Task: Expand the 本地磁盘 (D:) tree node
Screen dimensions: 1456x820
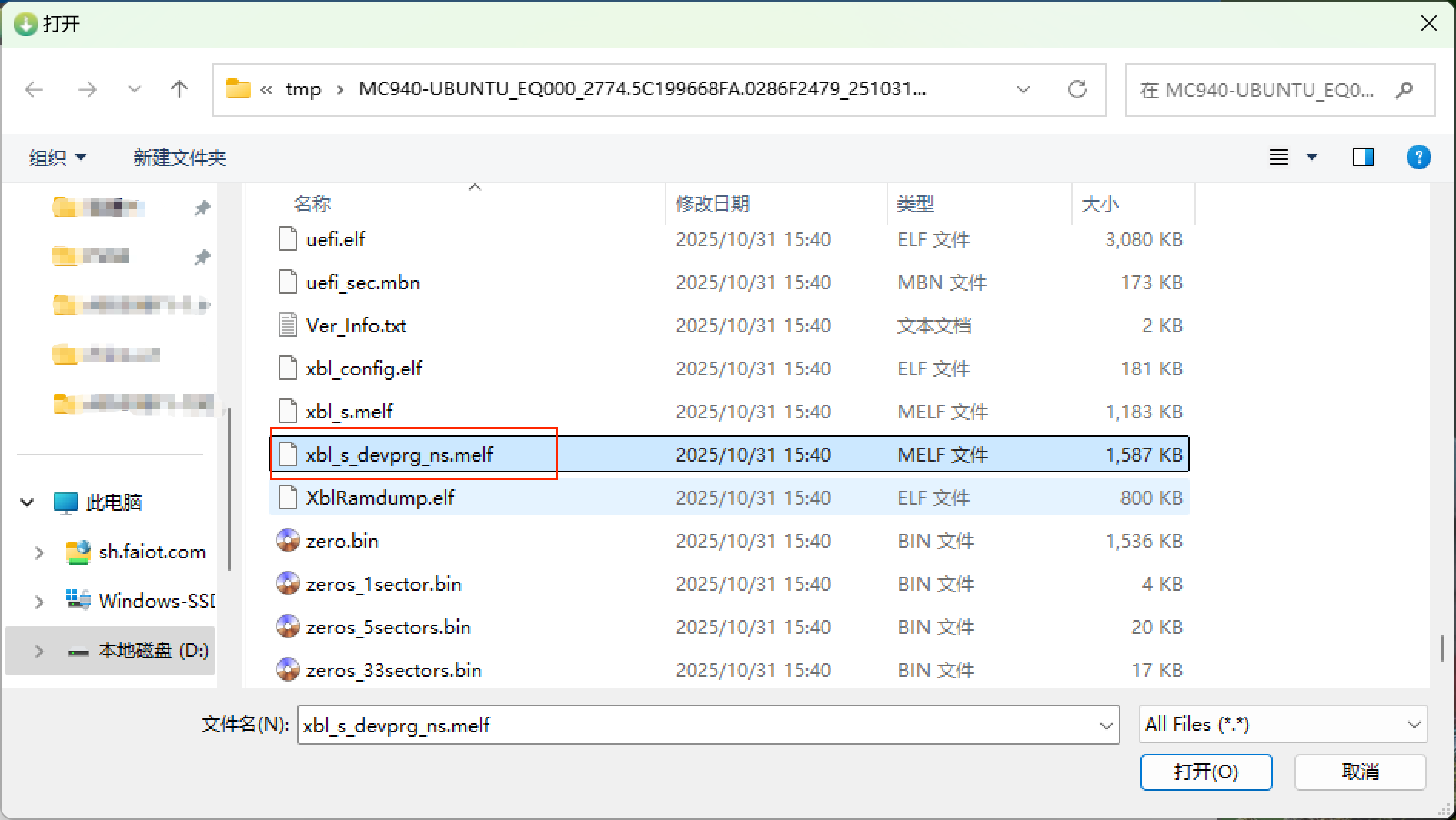Action: point(39,651)
